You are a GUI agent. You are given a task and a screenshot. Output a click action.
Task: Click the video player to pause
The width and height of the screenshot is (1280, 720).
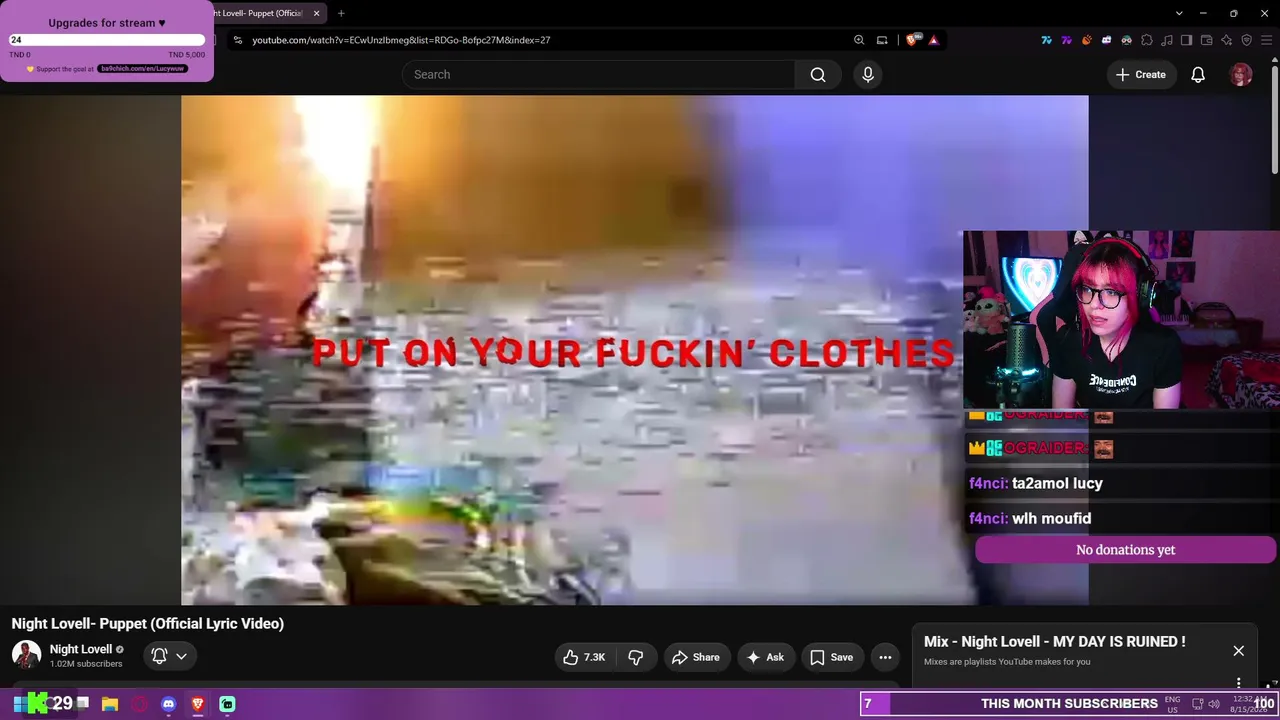(634, 350)
